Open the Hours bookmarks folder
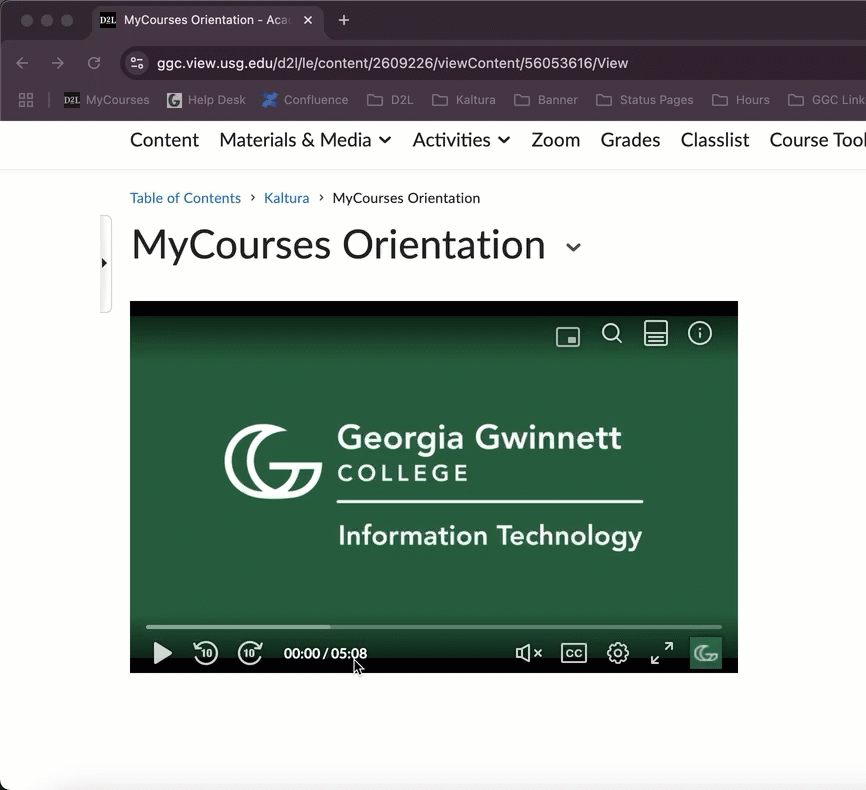Viewport: 866px width, 790px height. click(x=741, y=100)
